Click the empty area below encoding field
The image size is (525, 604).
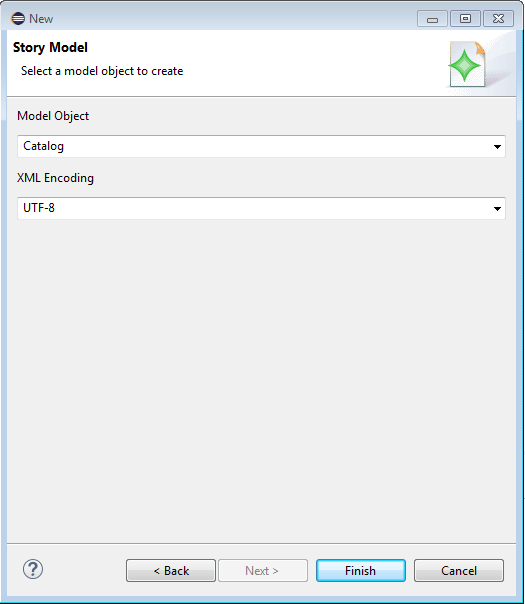(x=261, y=381)
